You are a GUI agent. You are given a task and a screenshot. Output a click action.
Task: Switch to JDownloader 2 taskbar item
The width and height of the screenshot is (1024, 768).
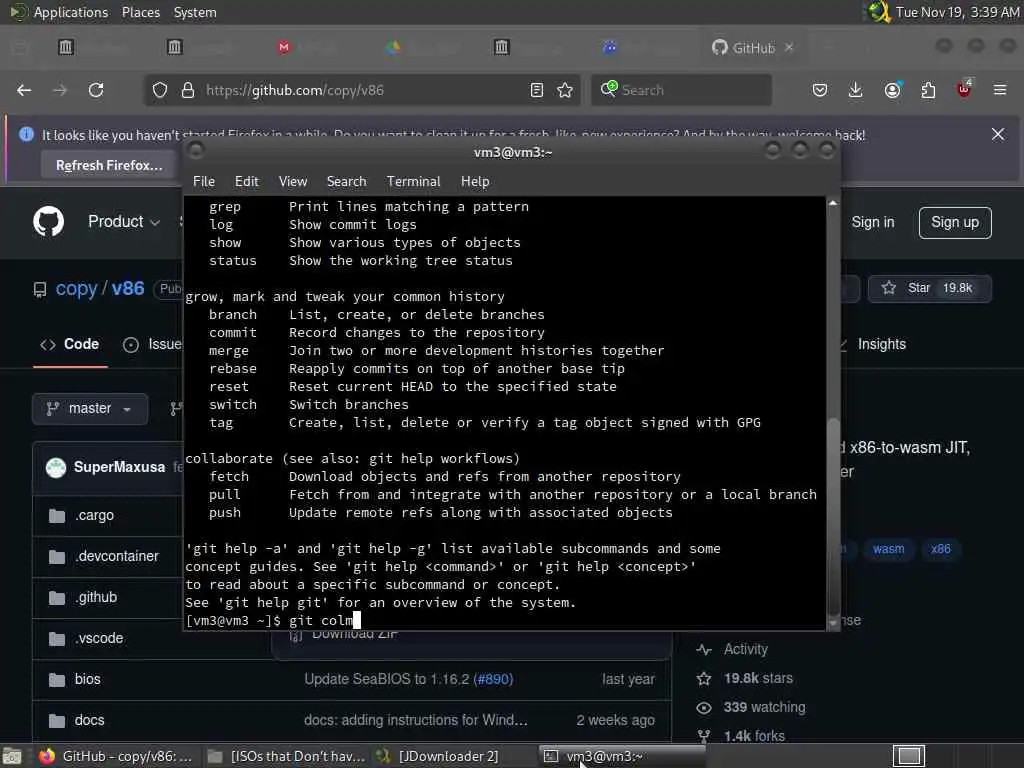click(x=438, y=756)
